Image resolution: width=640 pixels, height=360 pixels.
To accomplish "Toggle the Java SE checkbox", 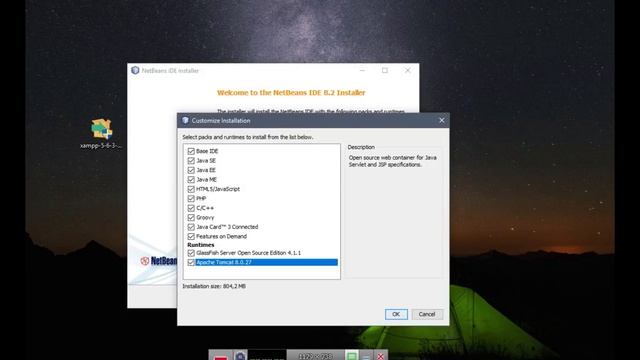I will 191,160.
